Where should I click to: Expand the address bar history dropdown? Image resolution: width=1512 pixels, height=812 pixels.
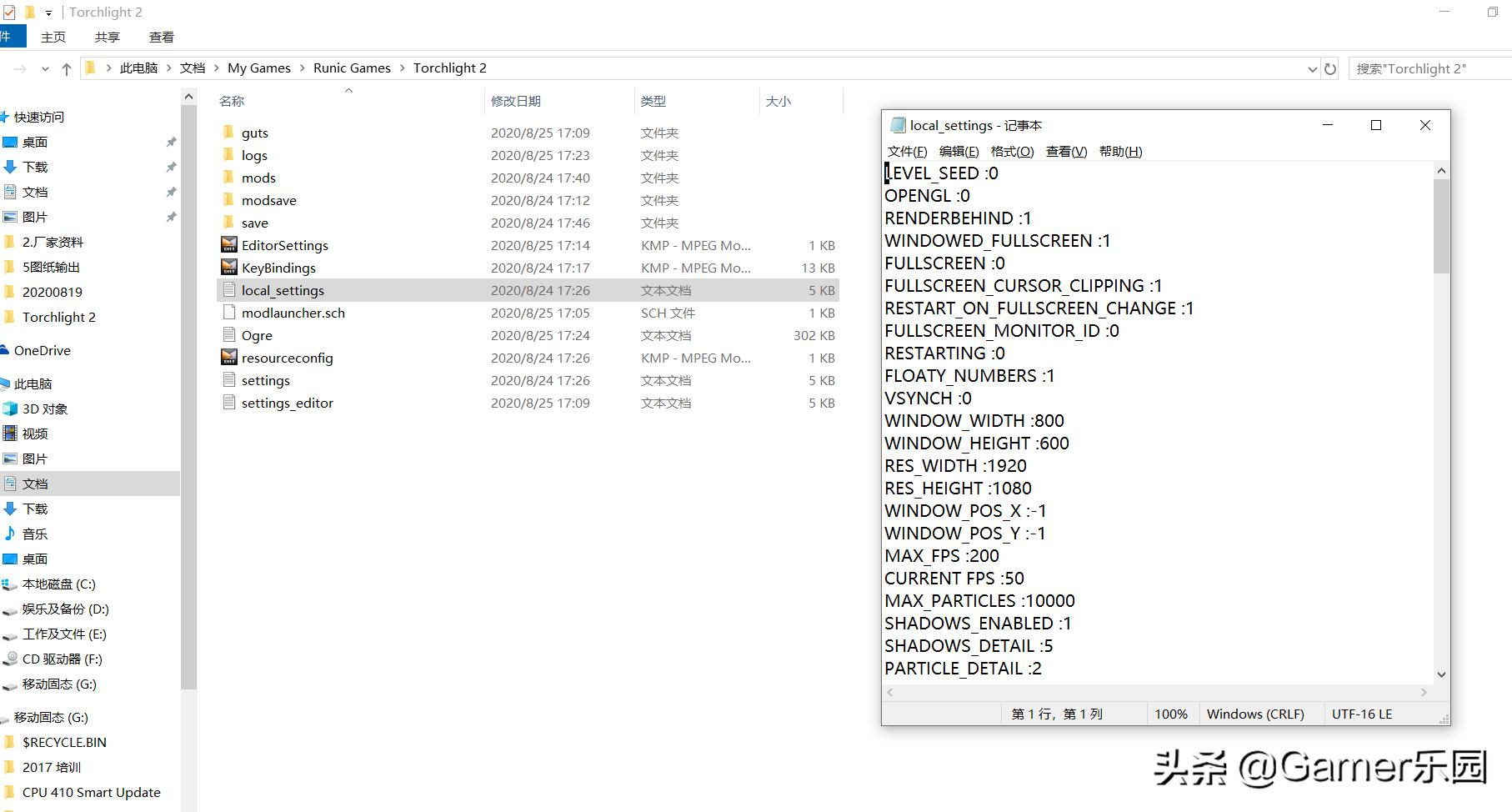coord(1312,69)
